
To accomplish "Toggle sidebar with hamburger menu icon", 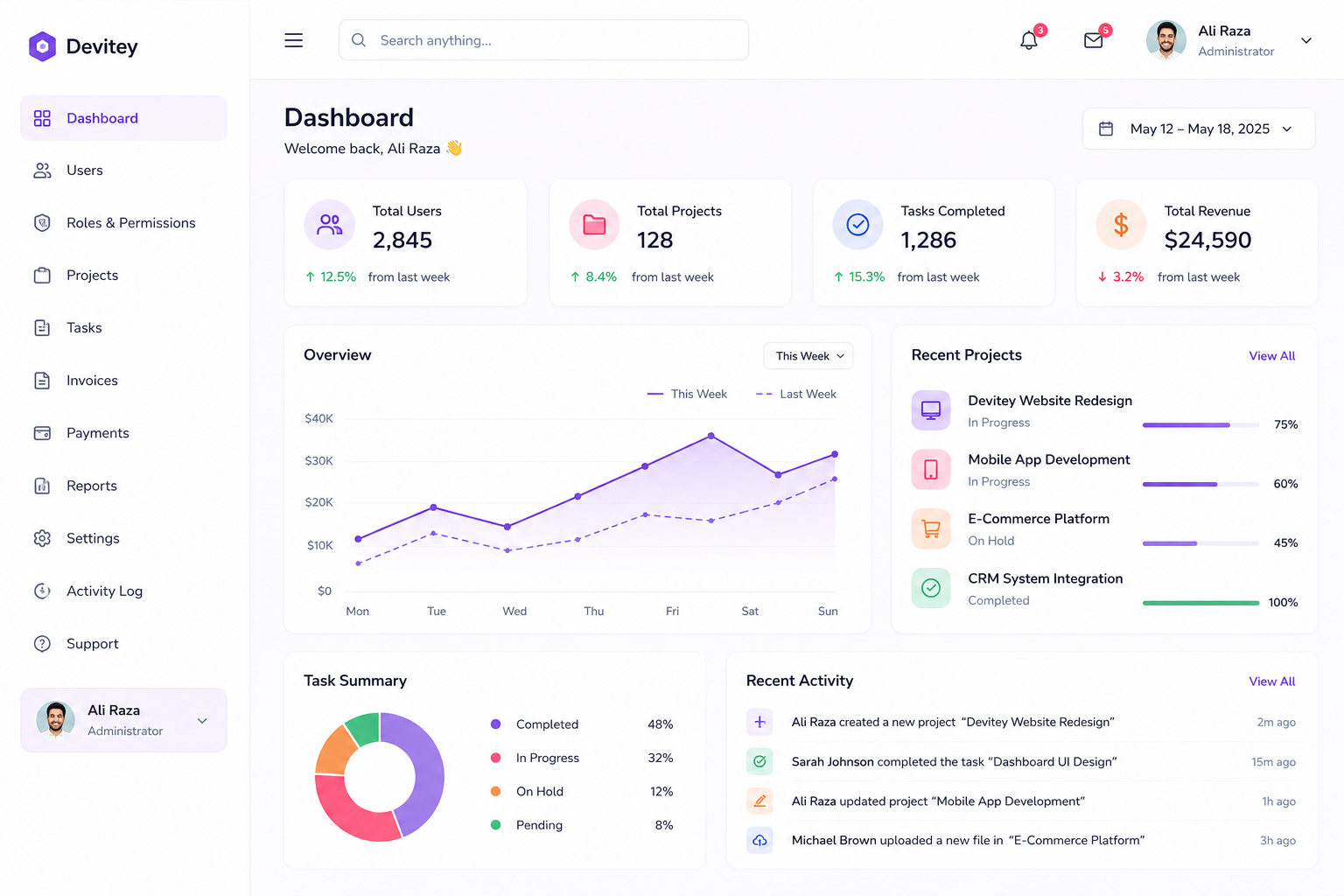I will click(x=294, y=40).
